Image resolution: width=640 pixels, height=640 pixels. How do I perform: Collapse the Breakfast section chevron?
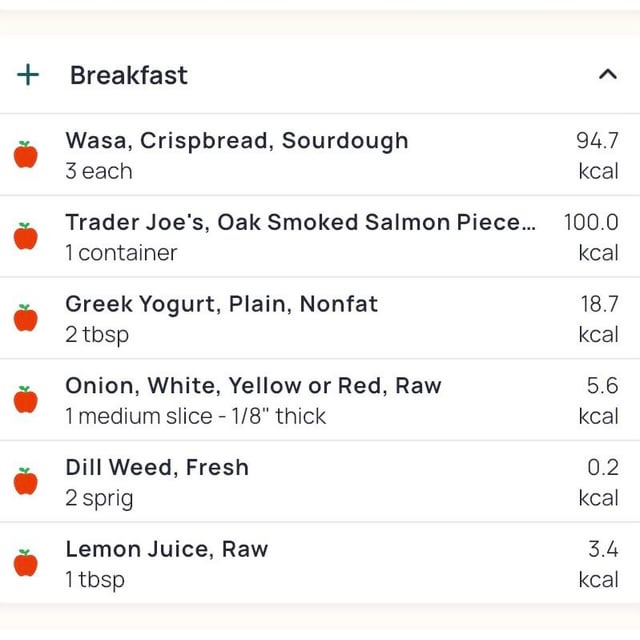[x=607, y=74]
